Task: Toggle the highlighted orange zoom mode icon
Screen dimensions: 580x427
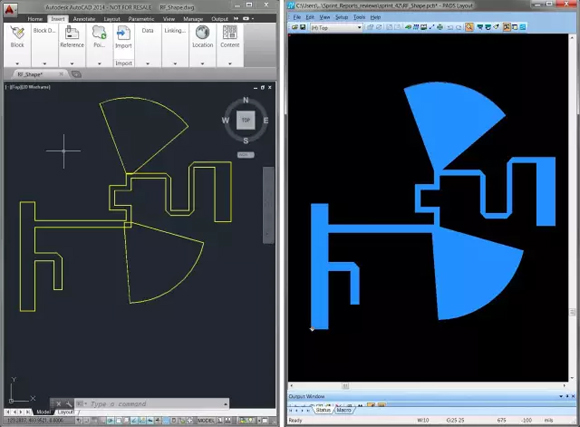Action: point(469,27)
